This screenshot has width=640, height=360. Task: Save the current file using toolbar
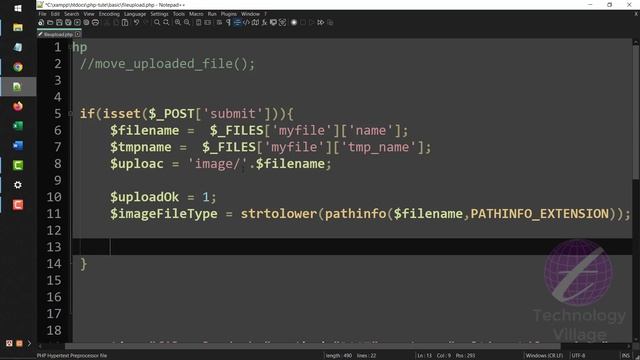(59, 22)
